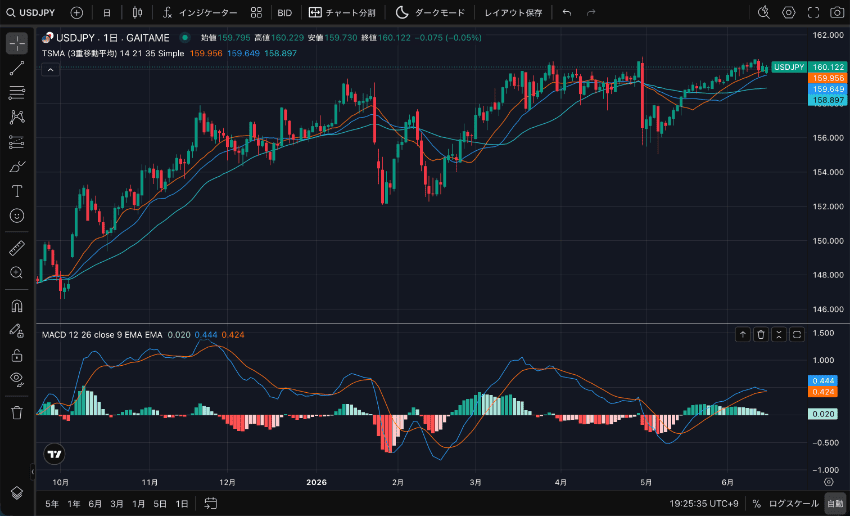Screen dimensions: 850x516
Task: Open timezone menu at 19:25:35 UTC+9
Action: [704, 504]
